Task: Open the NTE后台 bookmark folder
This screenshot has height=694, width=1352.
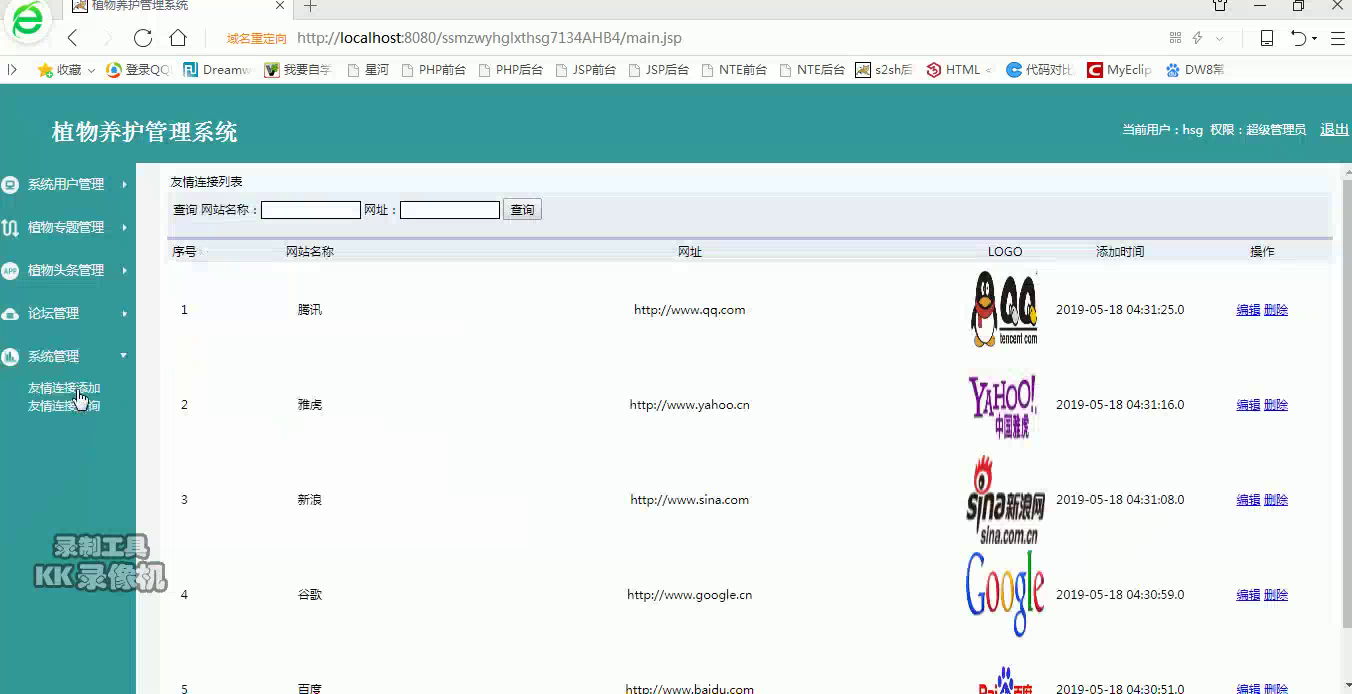Action: coord(812,70)
